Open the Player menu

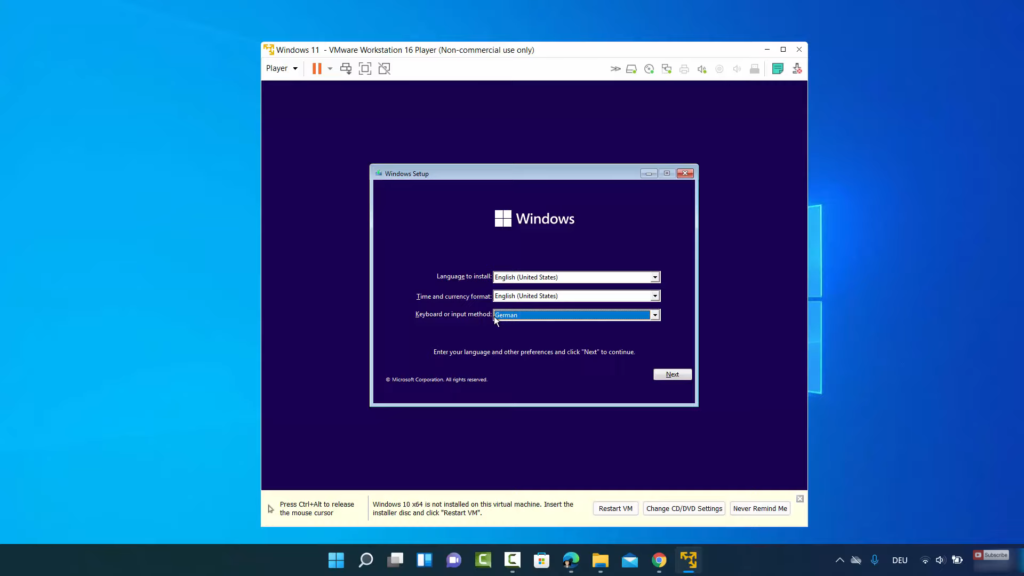[x=281, y=69]
